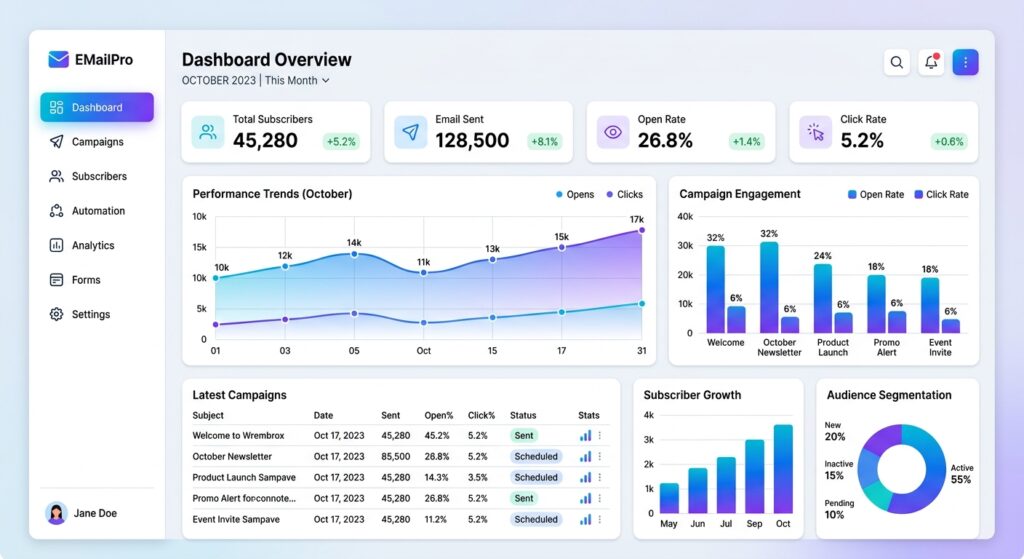The image size is (1024, 559).
Task: Click the +8.1% email sent change badge
Action: point(545,142)
